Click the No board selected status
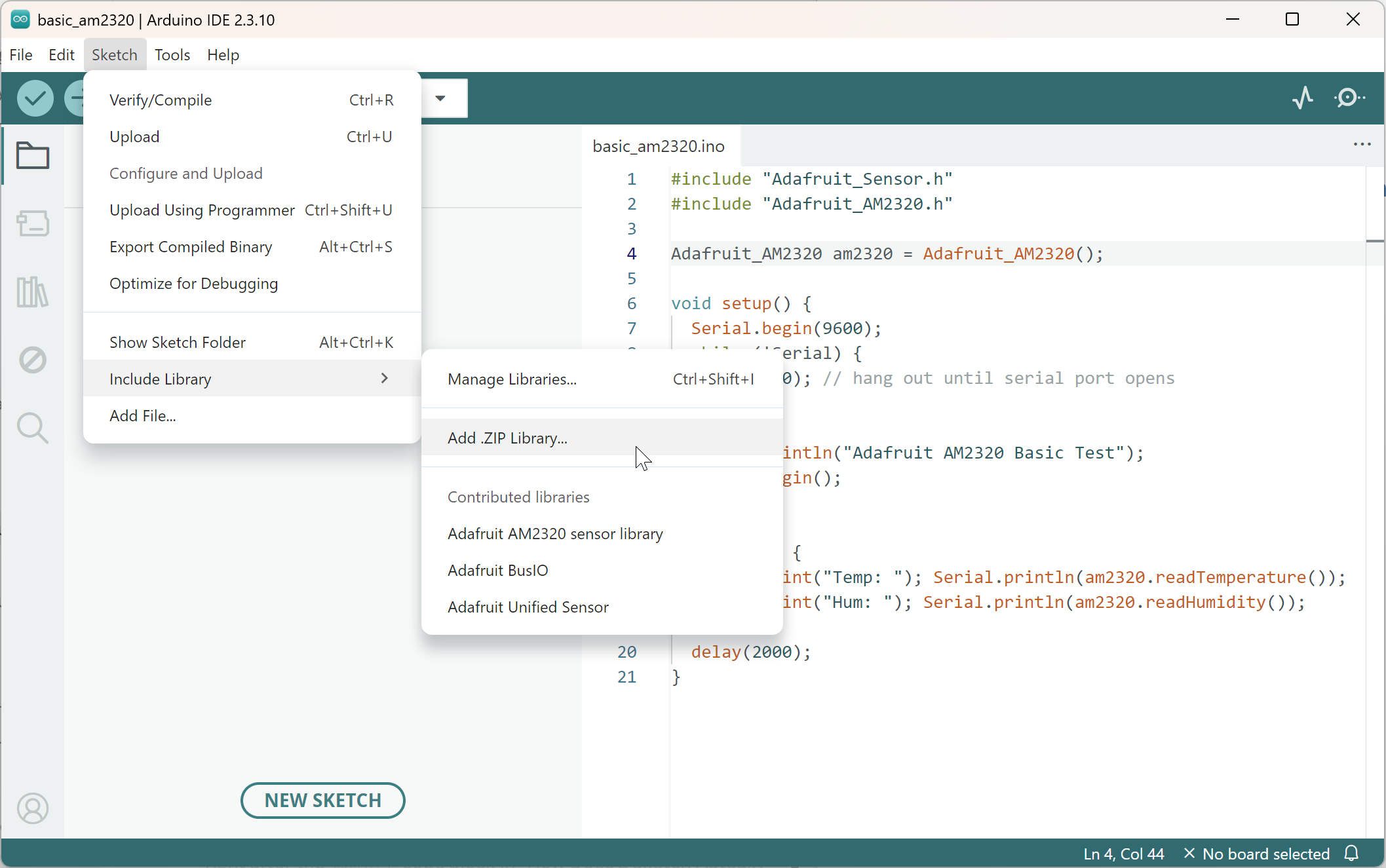 tap(1258, 854)
